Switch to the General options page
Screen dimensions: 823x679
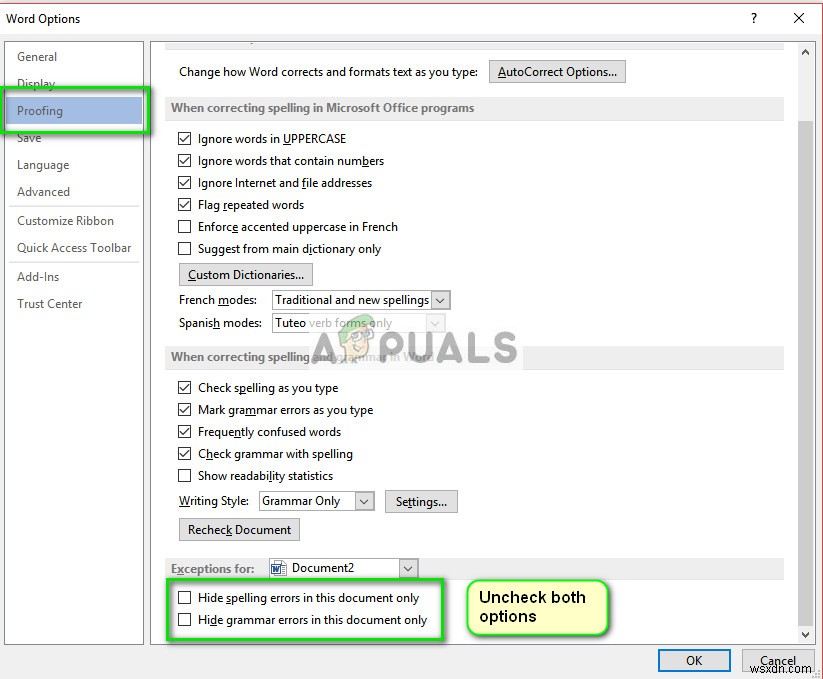pos(36,57)
